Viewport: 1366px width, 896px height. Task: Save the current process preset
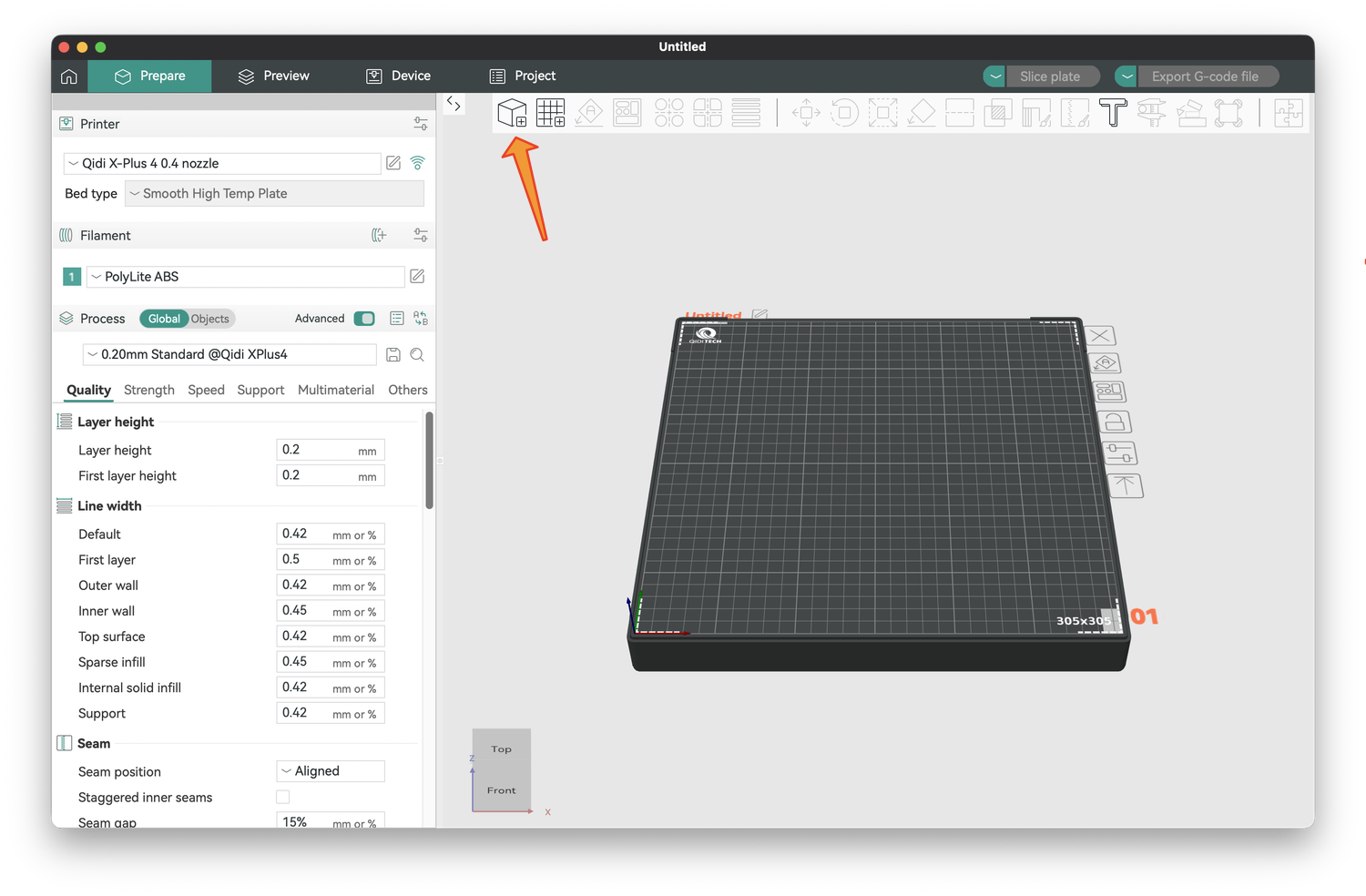pos(393,354)
